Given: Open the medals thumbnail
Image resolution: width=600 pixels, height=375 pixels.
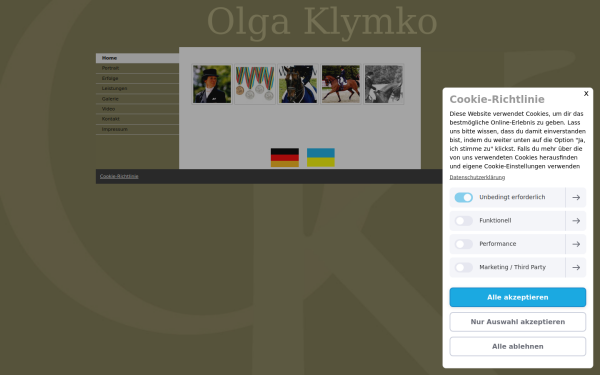Looking at the screenshot, I should pos(255,84).
